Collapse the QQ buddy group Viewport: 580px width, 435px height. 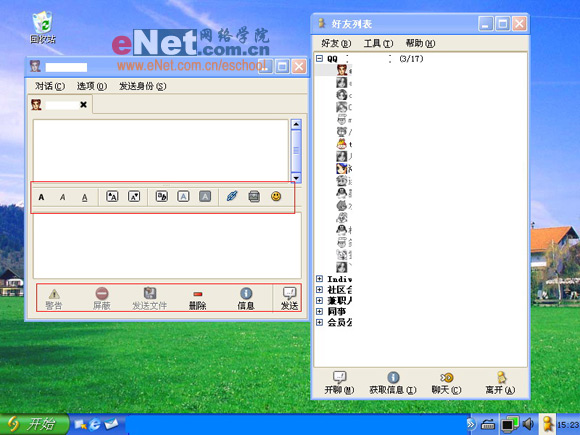(x=320, y=58)
